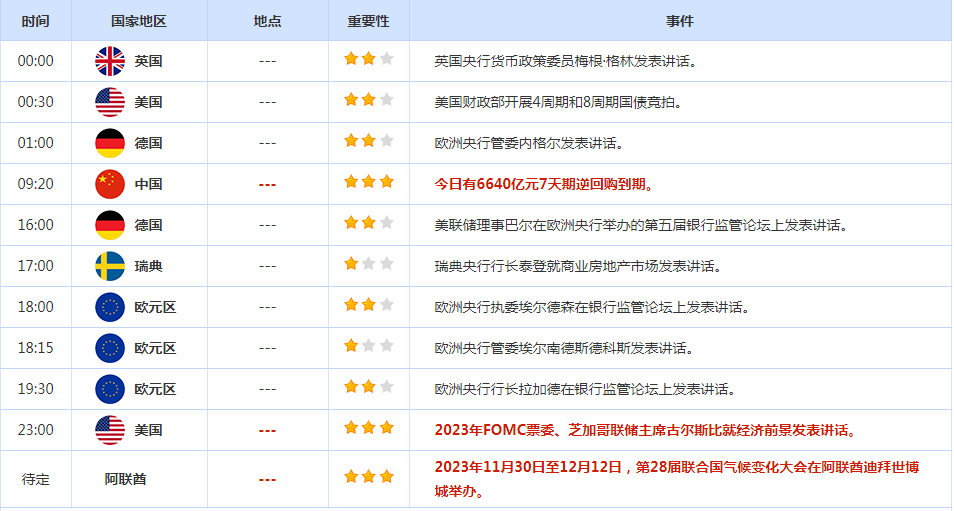Click 德国 label in the 16:00 row

pos(148,226)
